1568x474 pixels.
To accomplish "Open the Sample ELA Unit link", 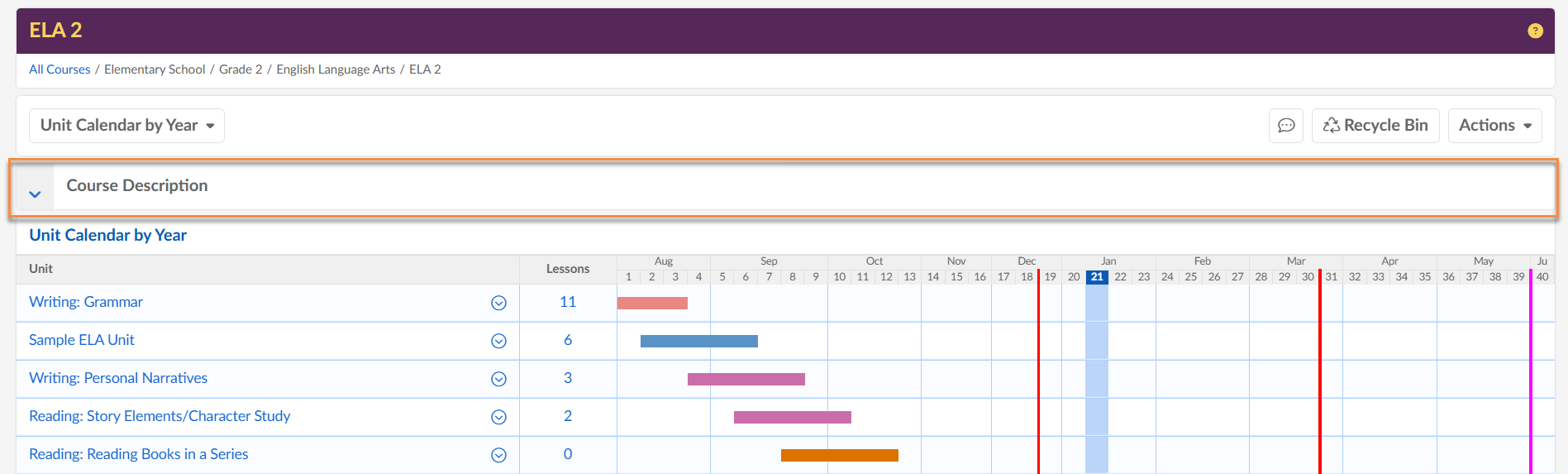I will coord(82,340).
